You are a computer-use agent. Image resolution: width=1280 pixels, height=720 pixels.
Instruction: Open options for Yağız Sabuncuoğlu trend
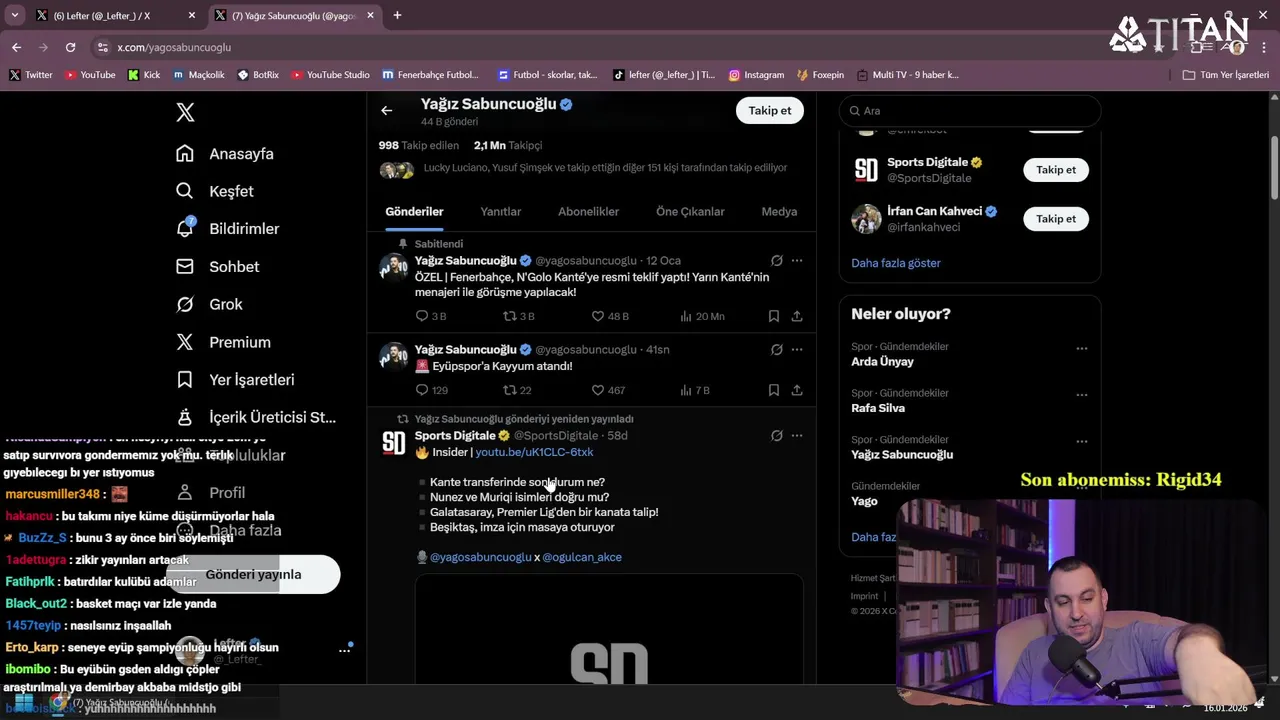(x=1081, y=442)
